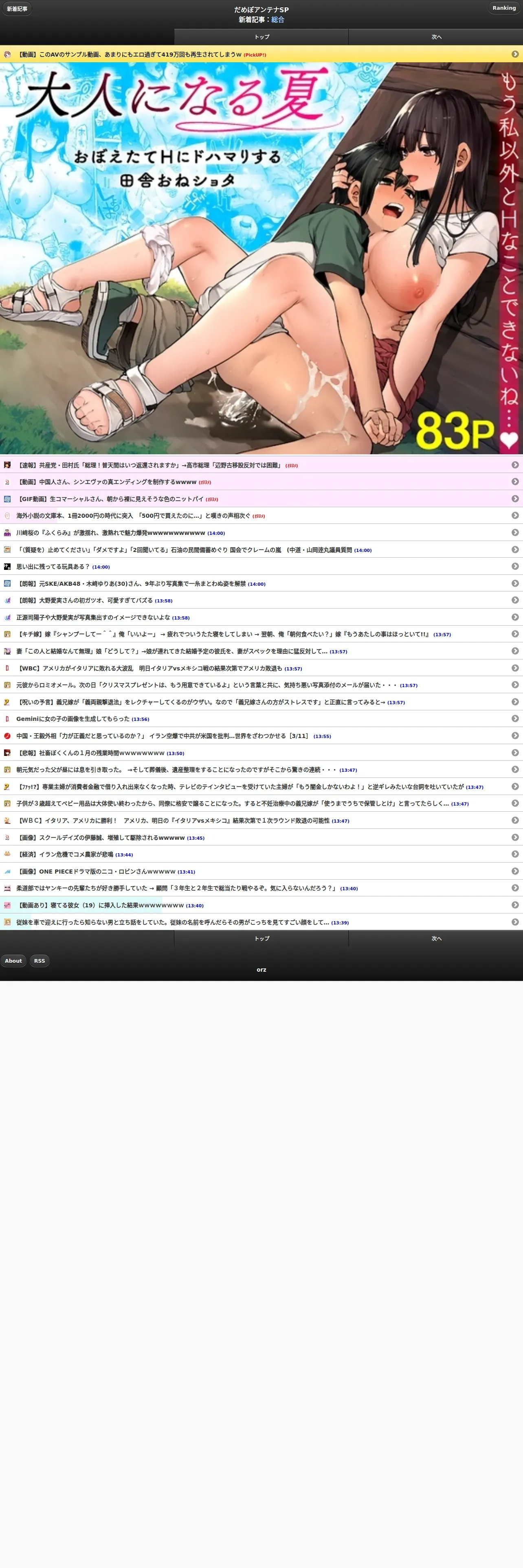Open the RSS button in the footer
The image size is (523, 1568).
point(40,961)
